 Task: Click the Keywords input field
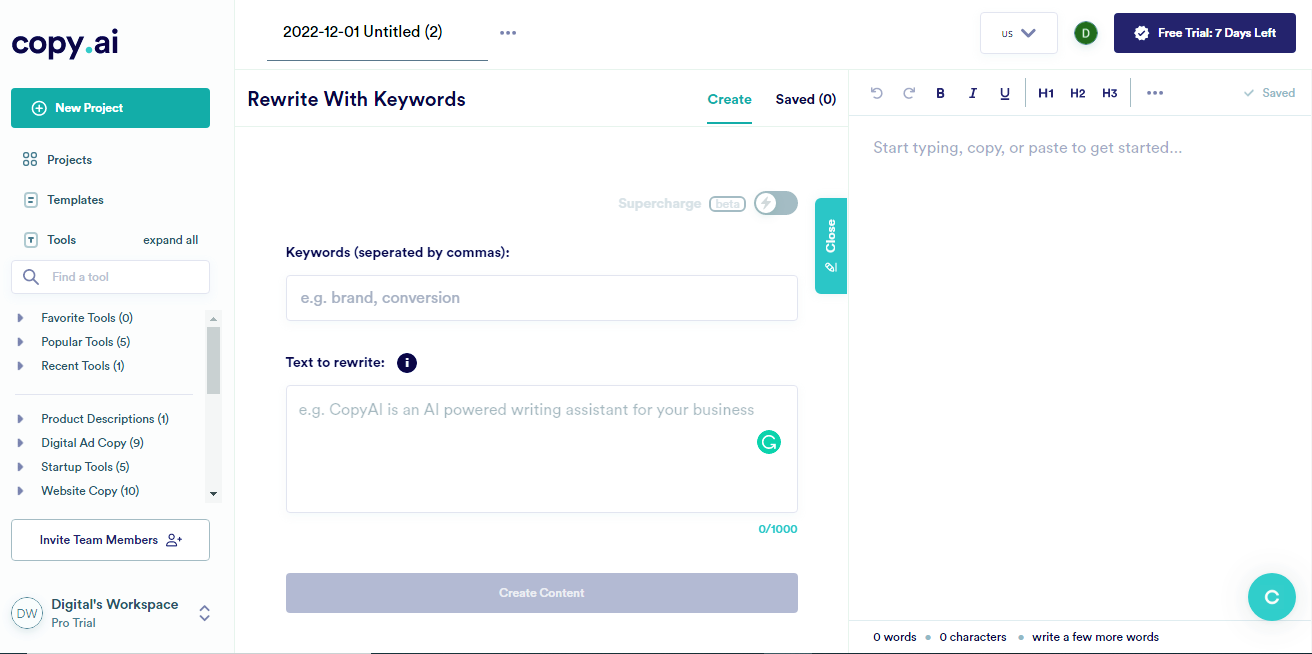[x=542, y=298]
